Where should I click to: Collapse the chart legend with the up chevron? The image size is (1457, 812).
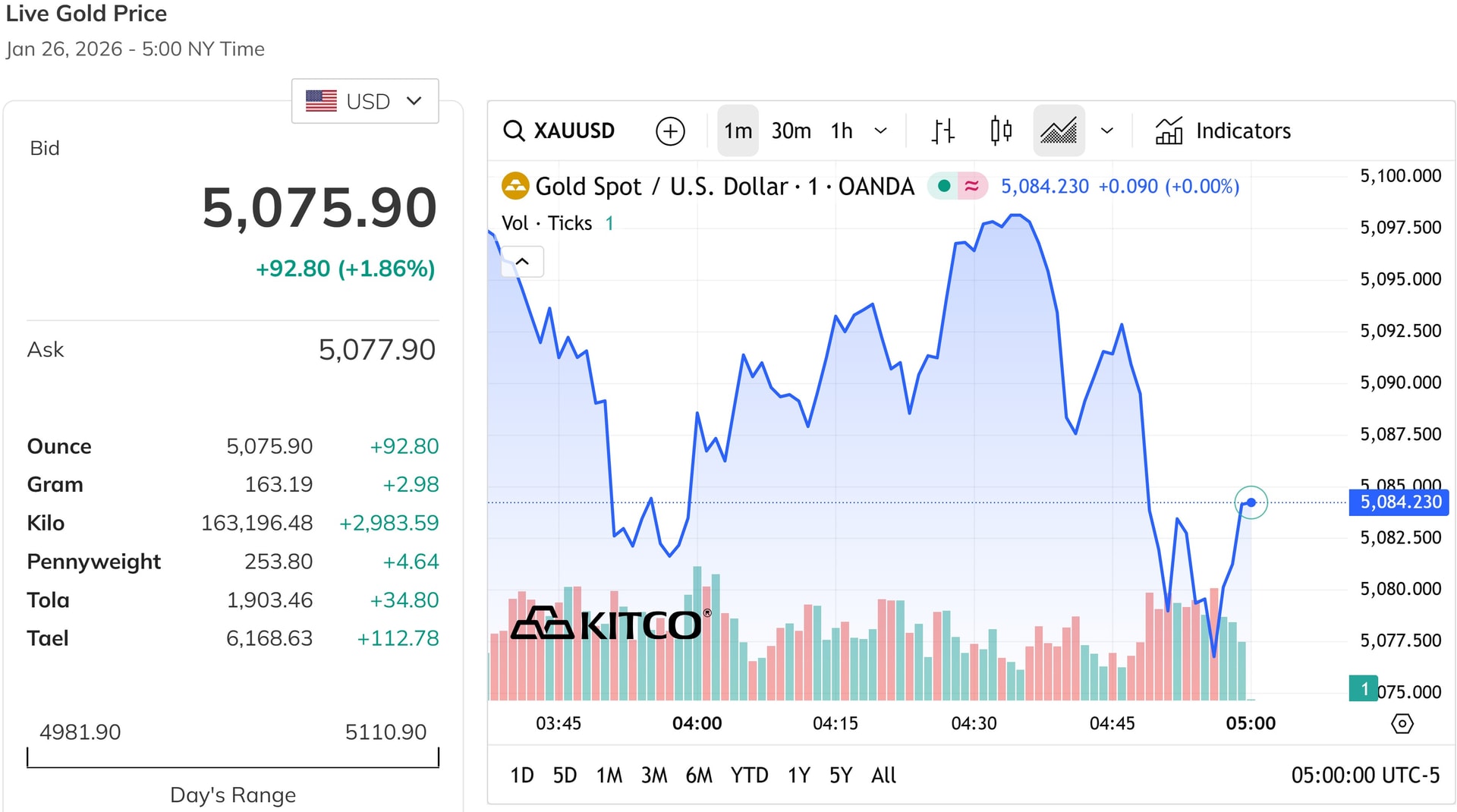coord(521,261)
